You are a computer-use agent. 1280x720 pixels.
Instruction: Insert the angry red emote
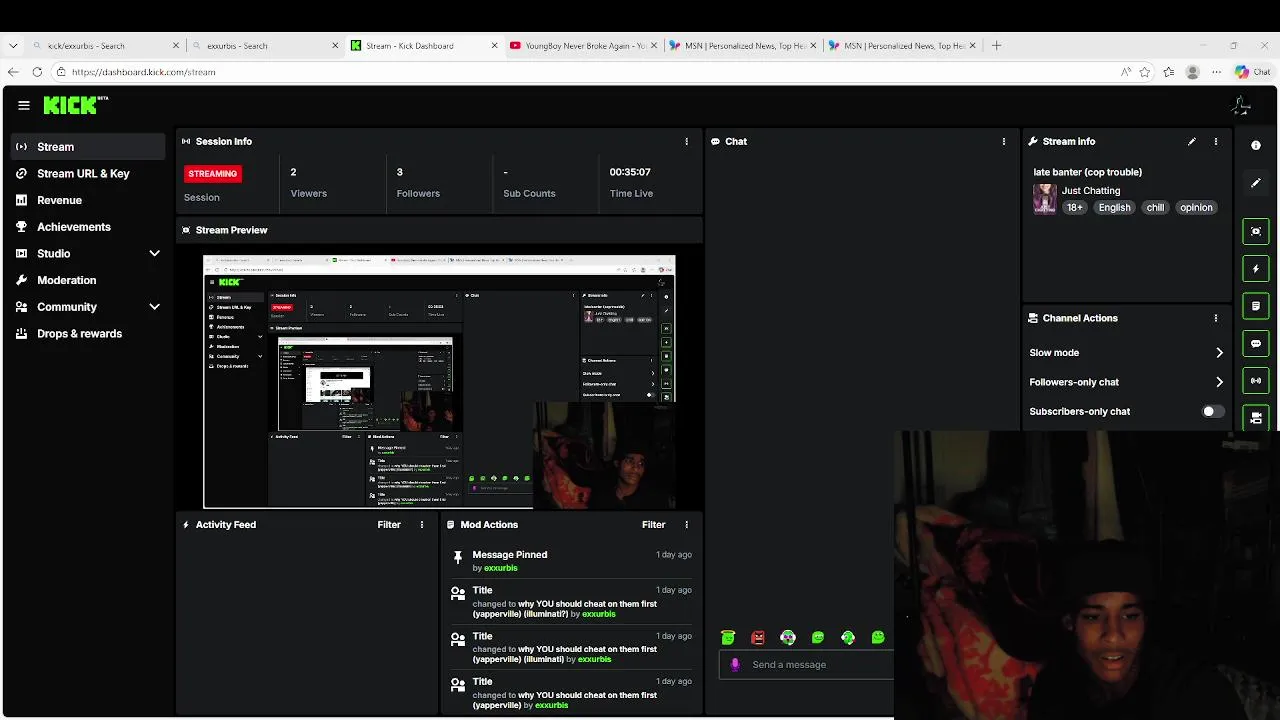pyautogui.click(x=758, y=638)
